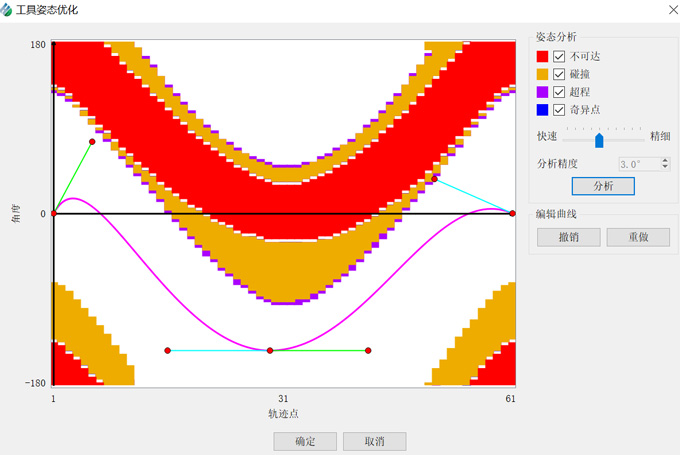Click the -180 tick label on the axis
The height and width of the screenshot is (455, 680).
[35, 383]
